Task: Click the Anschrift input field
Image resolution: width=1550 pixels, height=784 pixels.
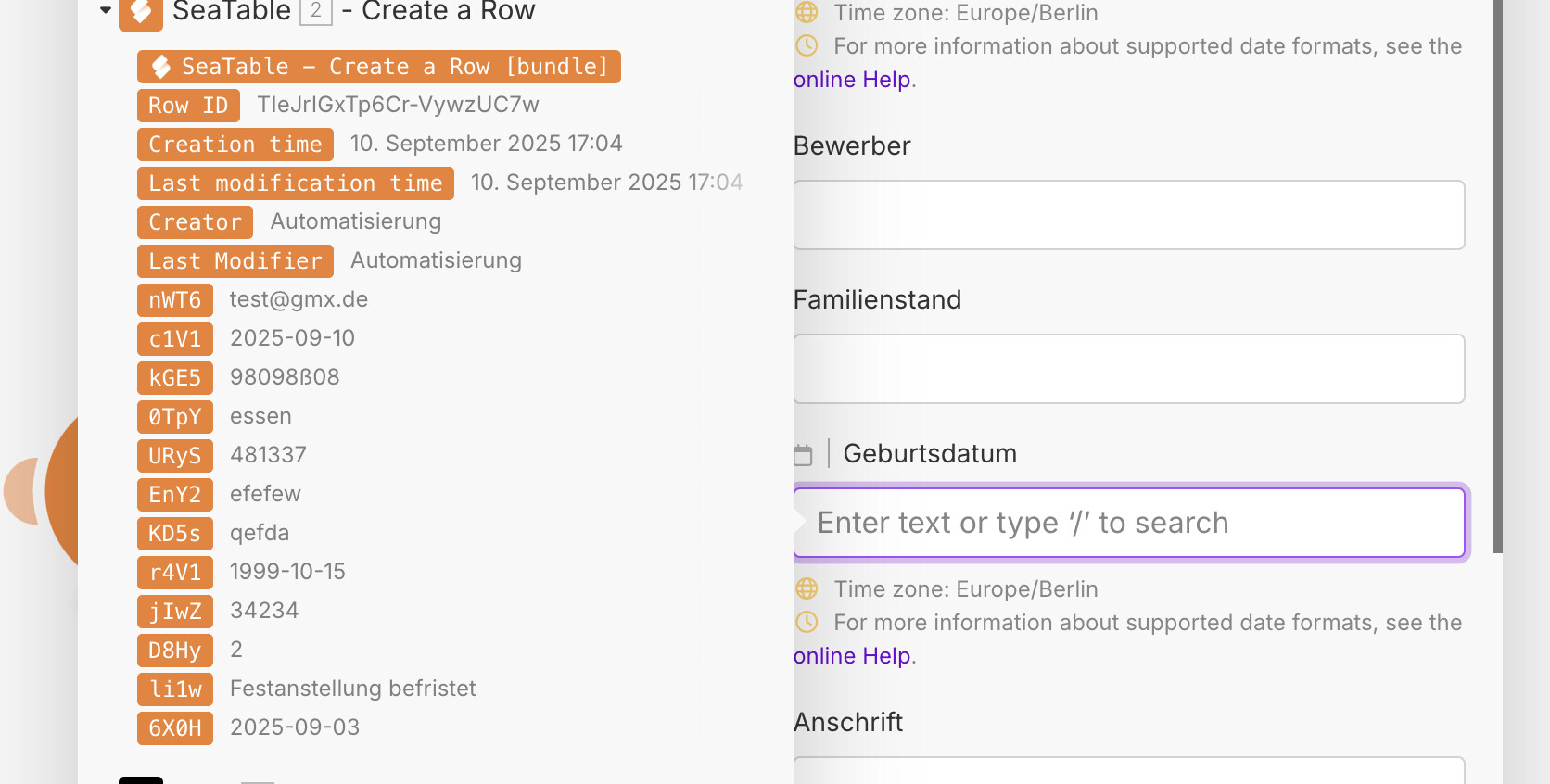Action: point(1128,771)
